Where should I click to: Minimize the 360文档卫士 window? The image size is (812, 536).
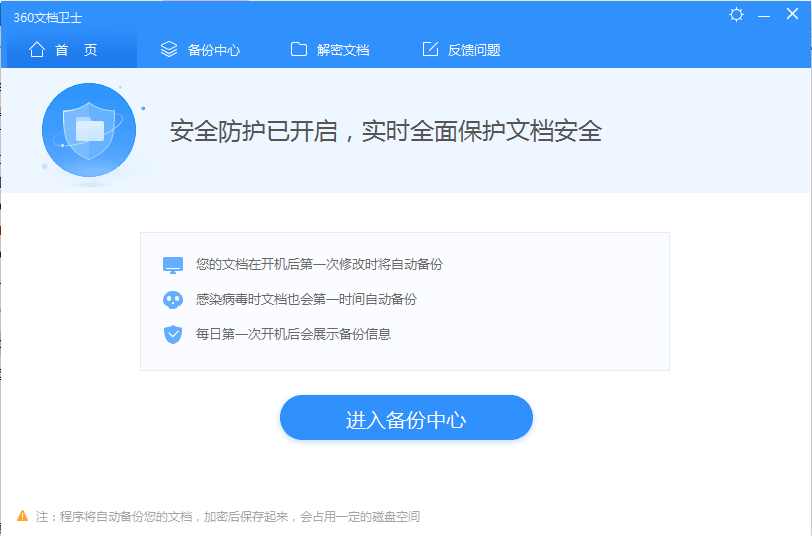[x=764, y=17]
